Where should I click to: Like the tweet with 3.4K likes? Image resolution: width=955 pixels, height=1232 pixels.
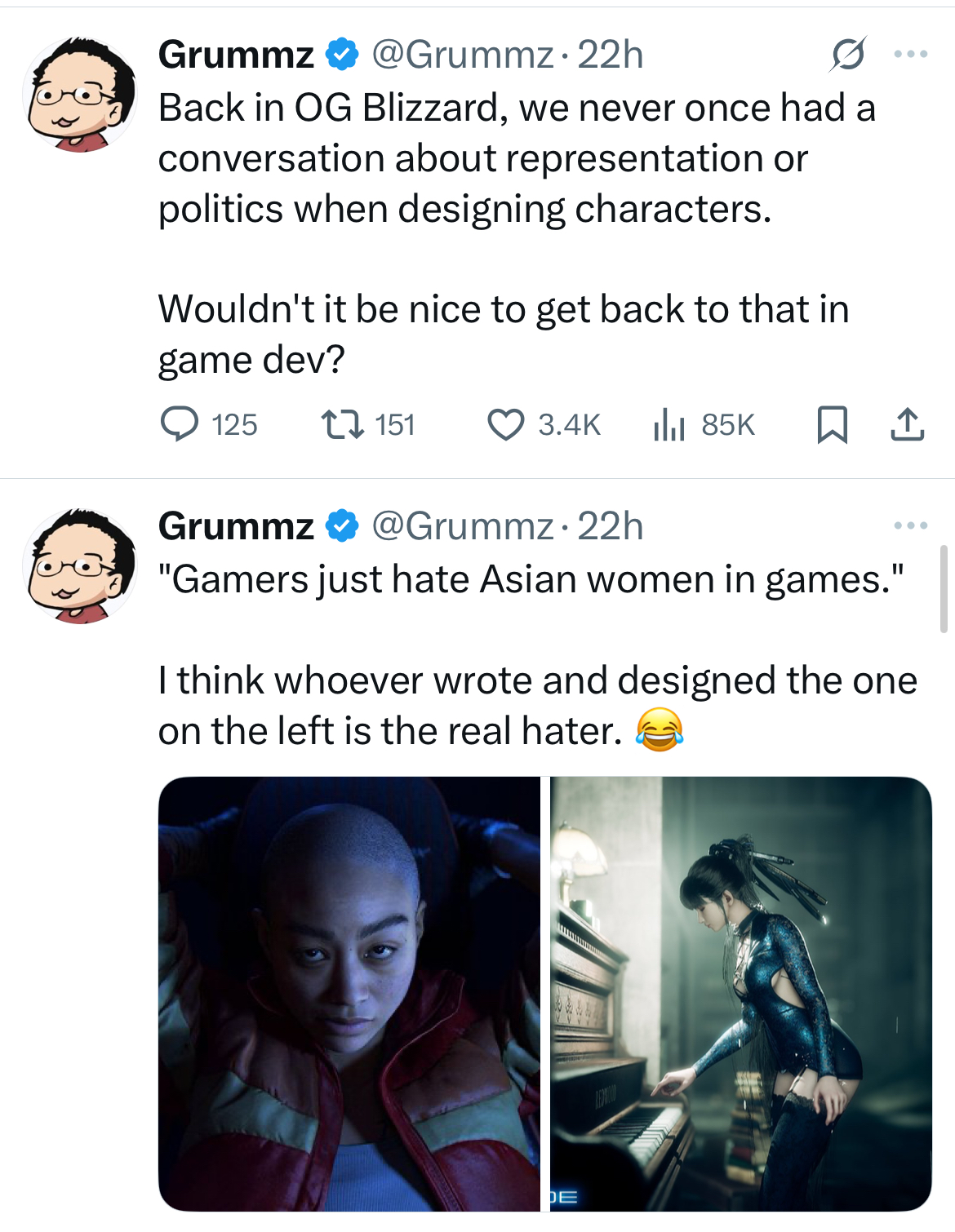(x=544, y=425)
